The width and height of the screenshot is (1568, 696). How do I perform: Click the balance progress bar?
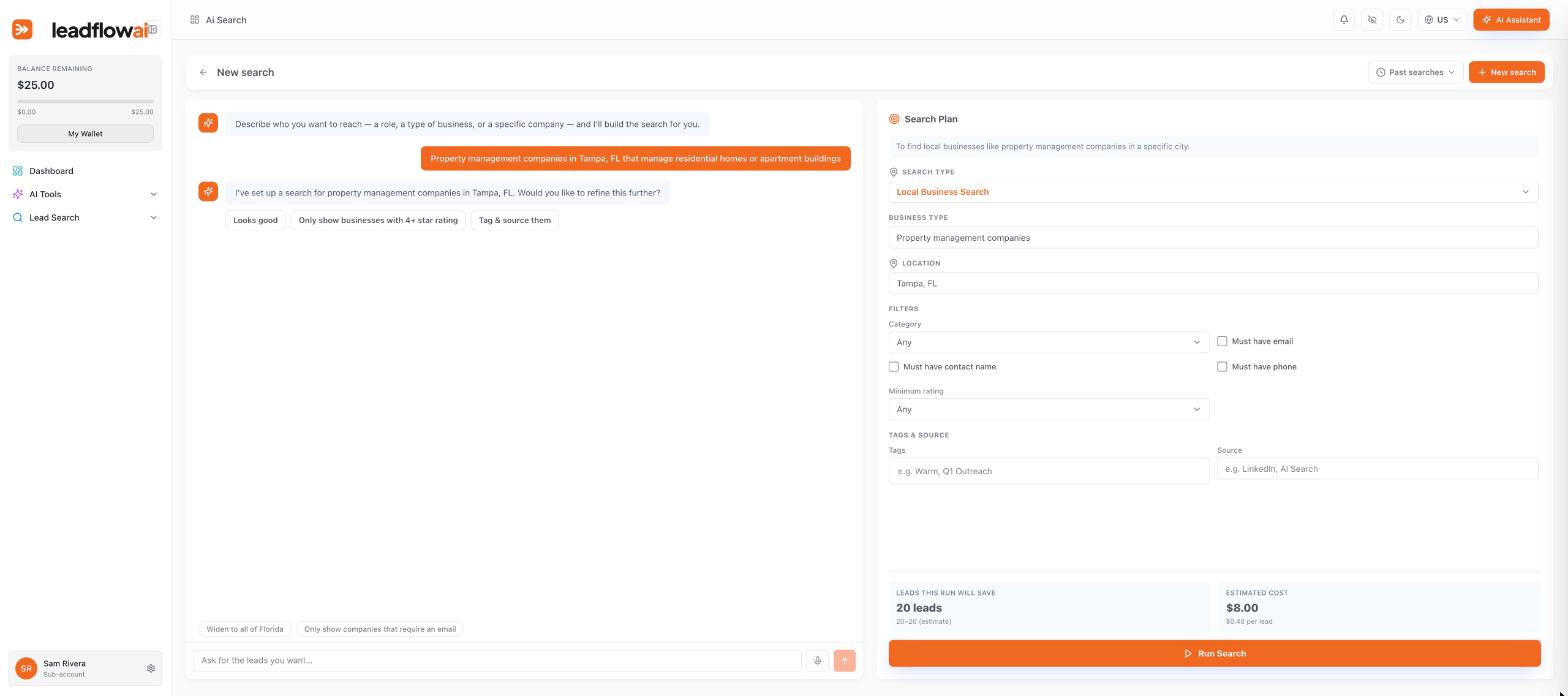[85, 102]
